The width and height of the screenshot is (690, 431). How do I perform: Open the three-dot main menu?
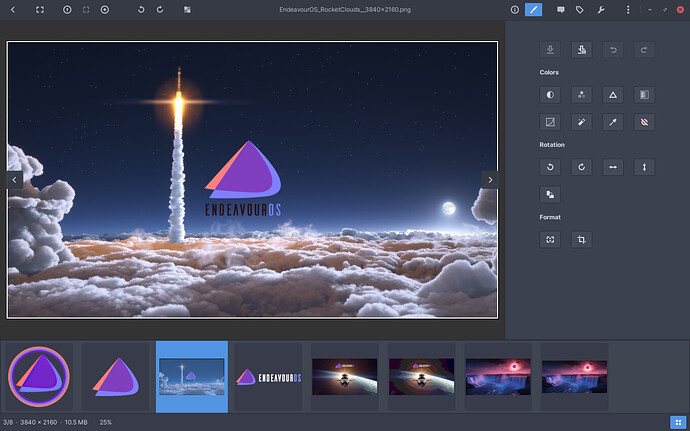[x=628, y=9]
